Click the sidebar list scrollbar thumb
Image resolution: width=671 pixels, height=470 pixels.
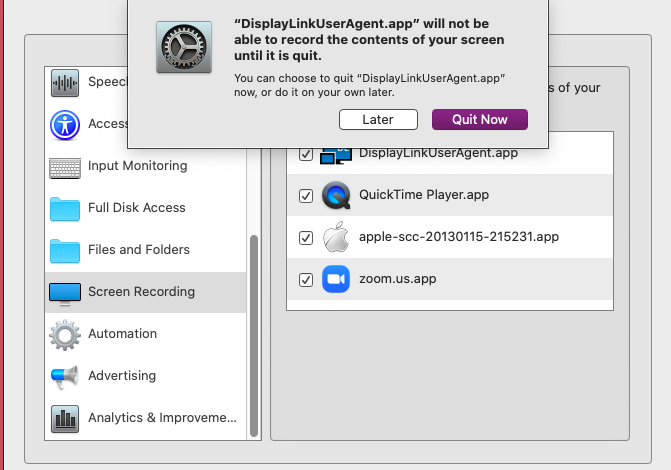254,336
